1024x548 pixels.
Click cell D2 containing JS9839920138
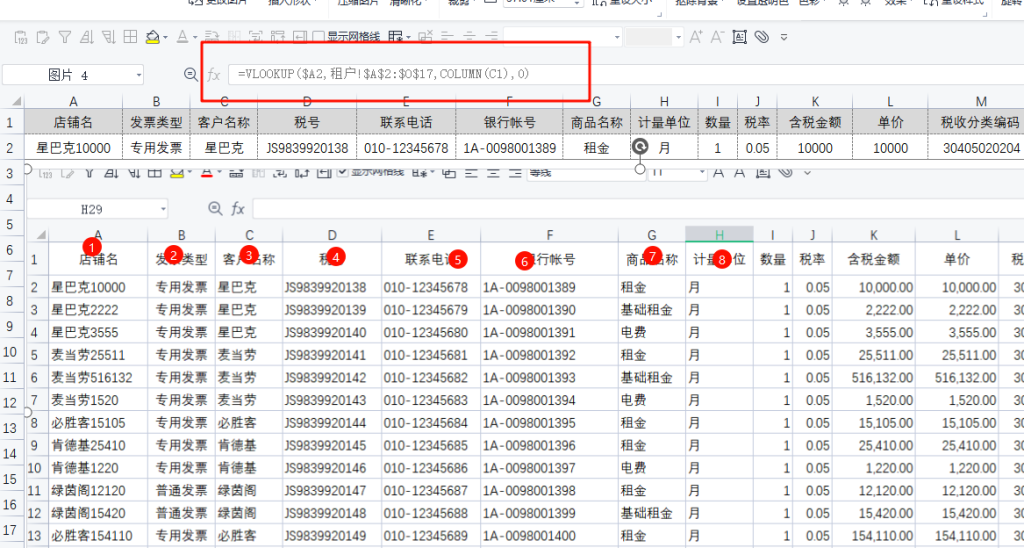click(308, 148)
